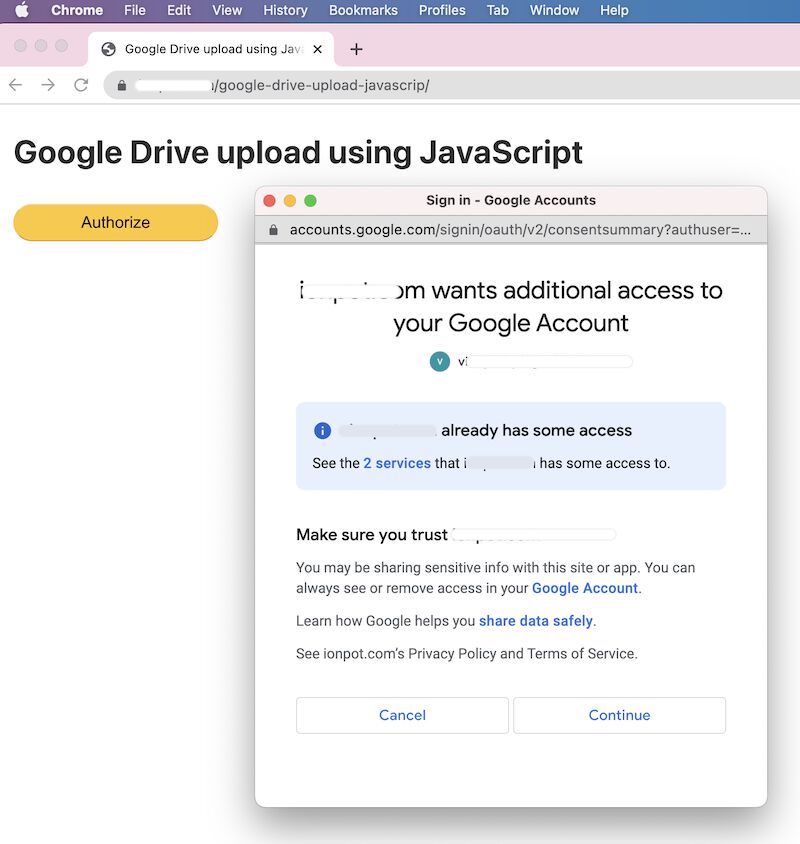The image size is (800, 844).
Task: Click Cancel in the consent dialog
Action: click(402, 715)
